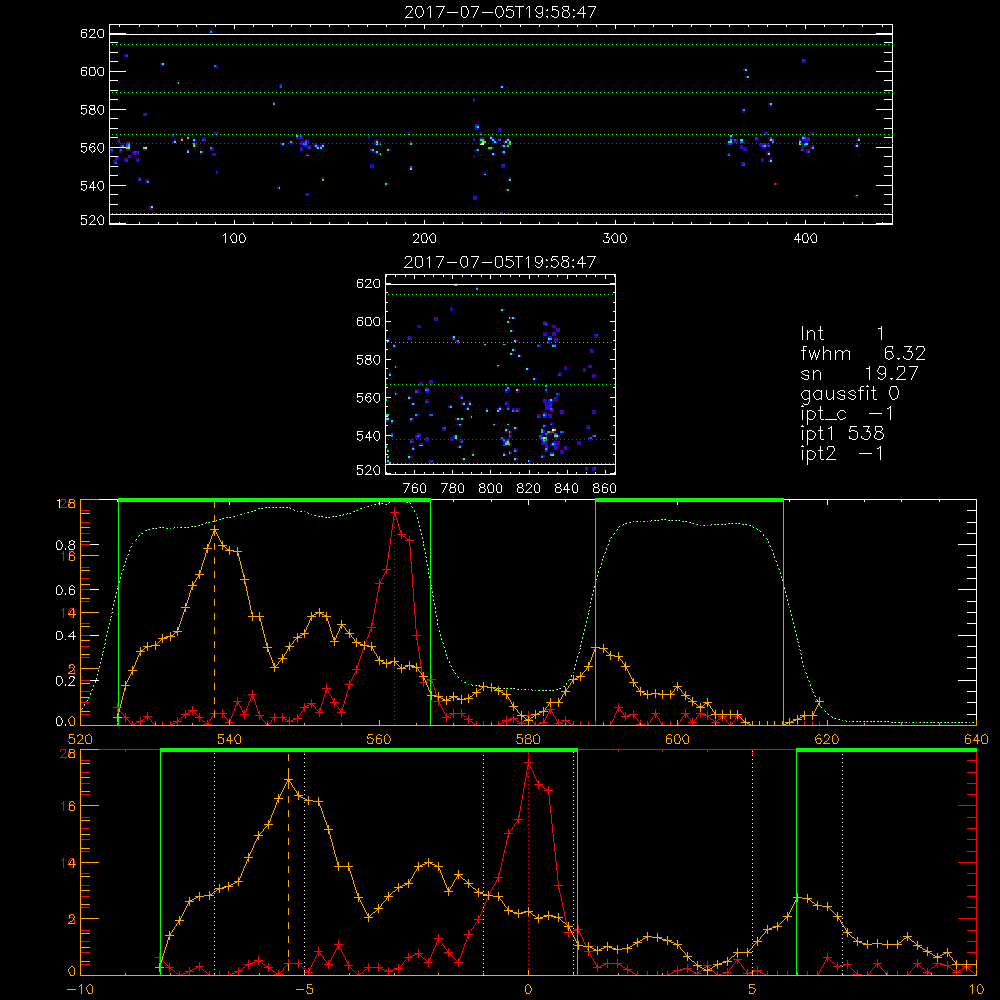Viewport: 1000px width, 1000px height.
Task: Click the orange dashed vertical marker in the bottom plot
Action: [x=288, y=864]
